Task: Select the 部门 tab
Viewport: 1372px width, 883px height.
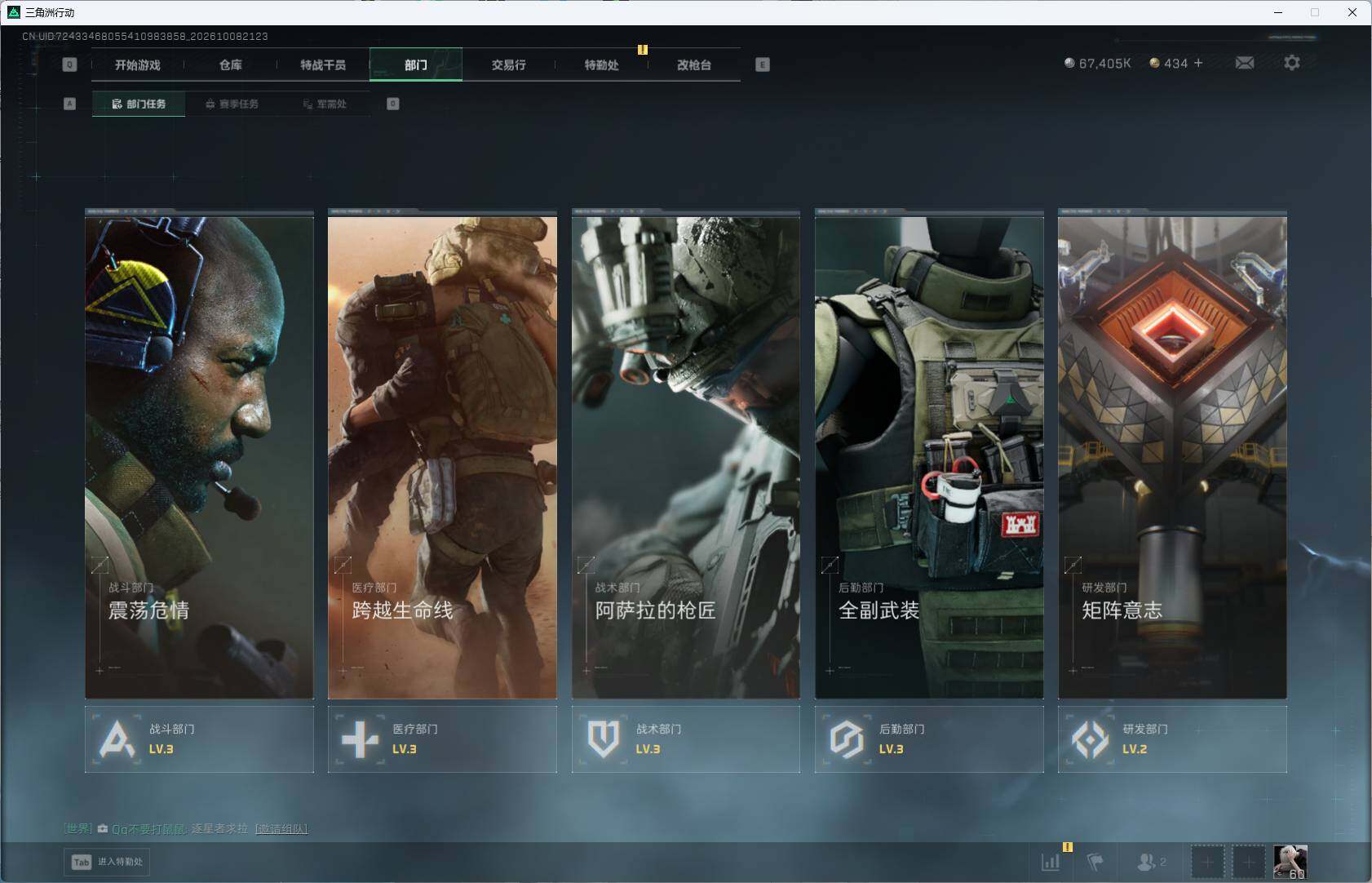Action: [x=416, y=64]
